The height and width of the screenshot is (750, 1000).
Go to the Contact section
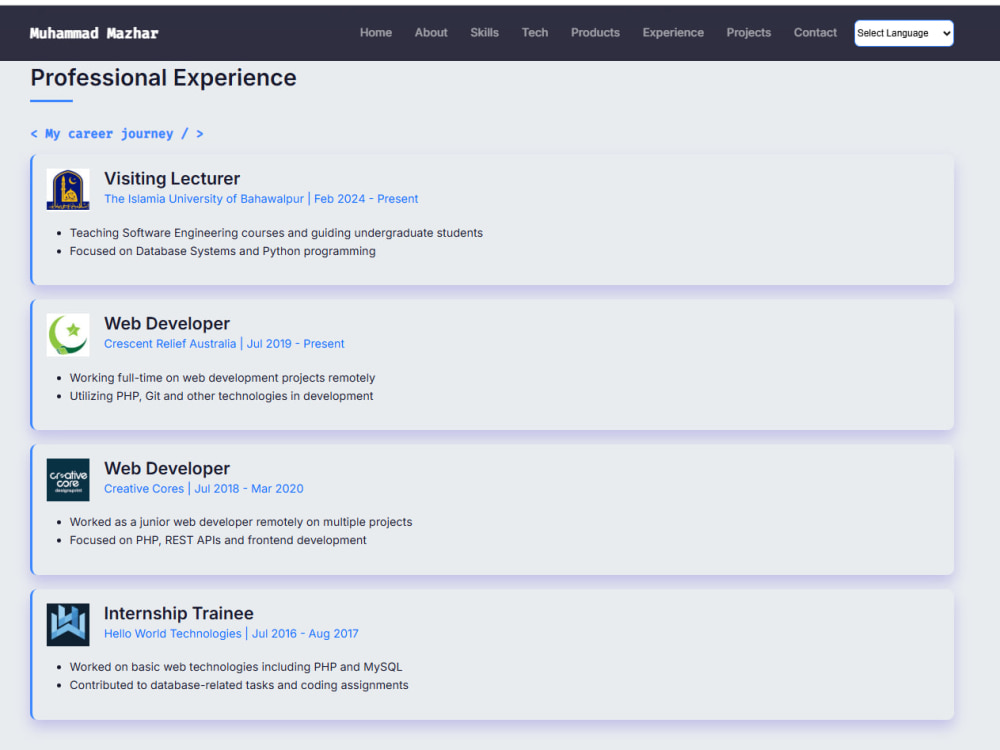(815, 33)
